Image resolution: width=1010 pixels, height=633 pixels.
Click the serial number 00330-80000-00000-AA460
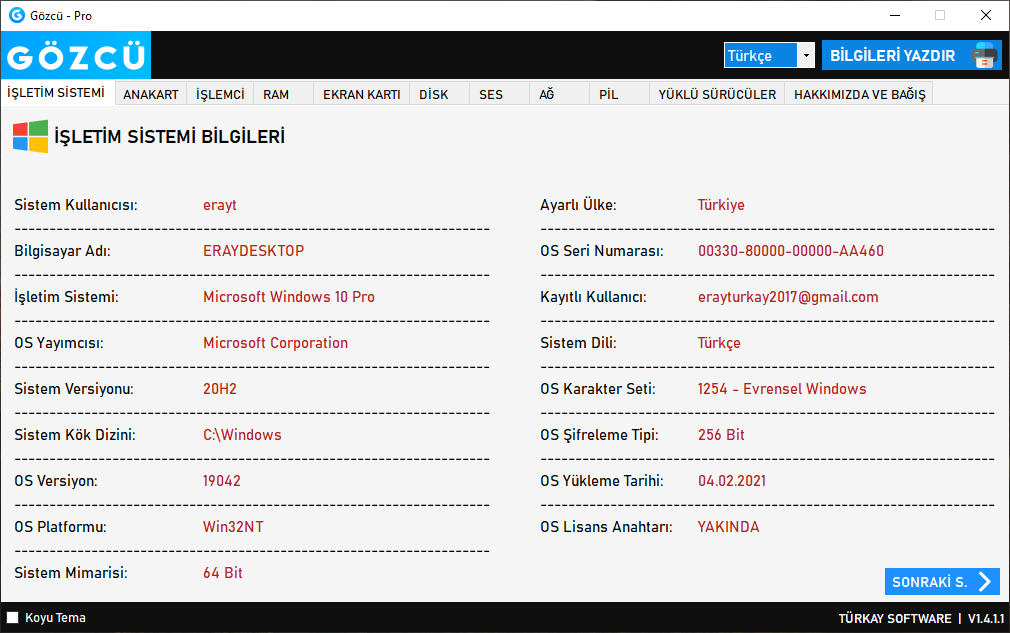coord(791,250)
